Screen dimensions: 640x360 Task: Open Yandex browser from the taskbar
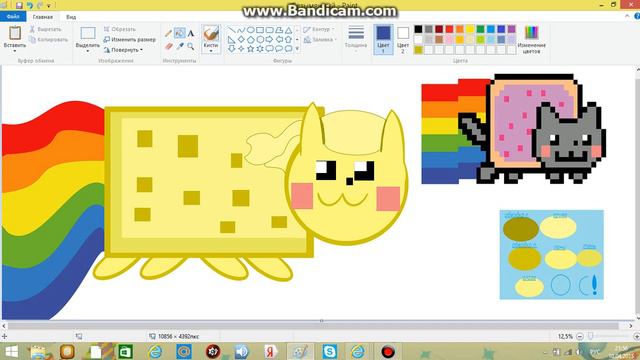[x=270, y=351]
